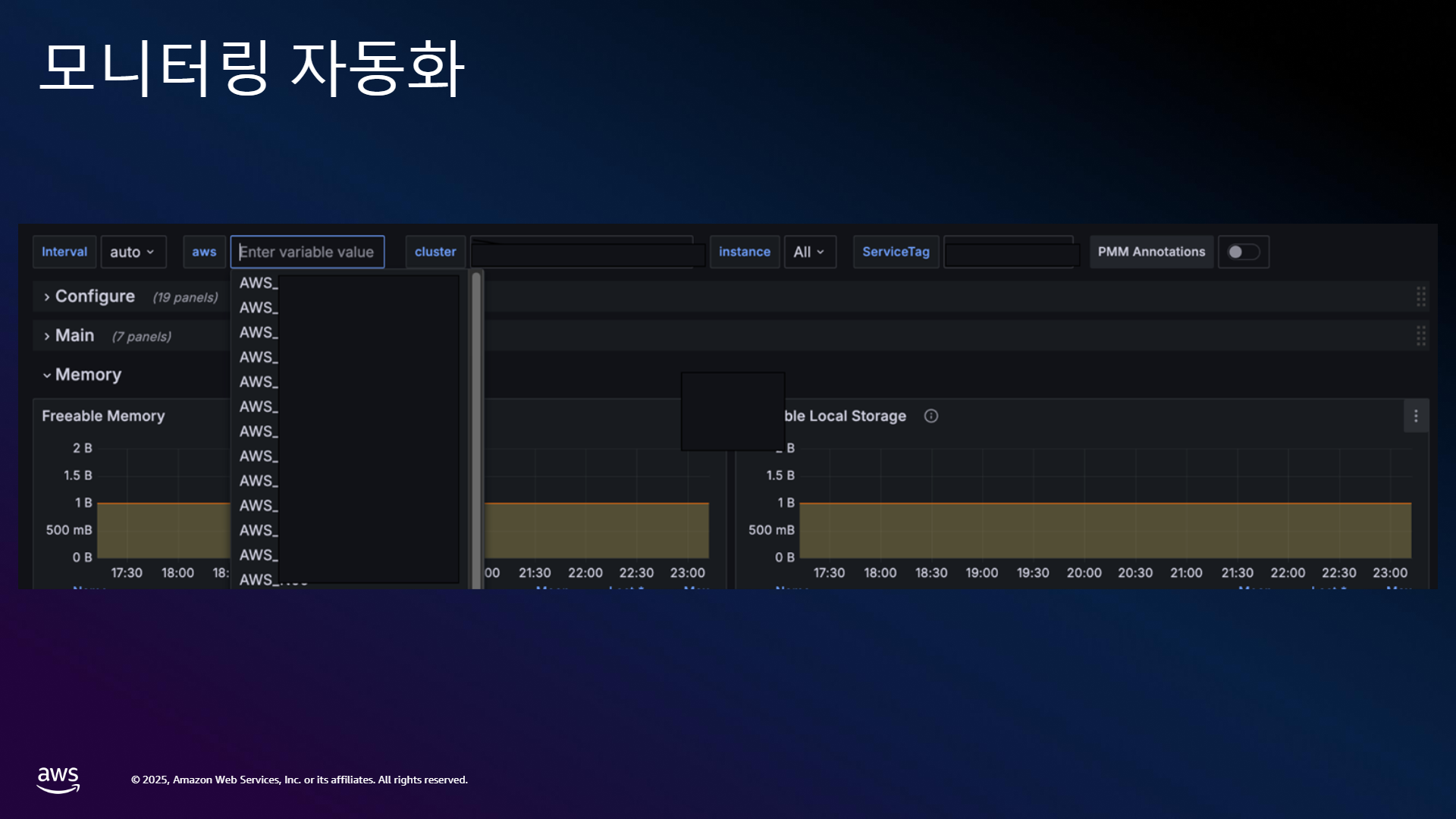
Task: Click the Interval variable label
Action: click(x=64, y=252)
